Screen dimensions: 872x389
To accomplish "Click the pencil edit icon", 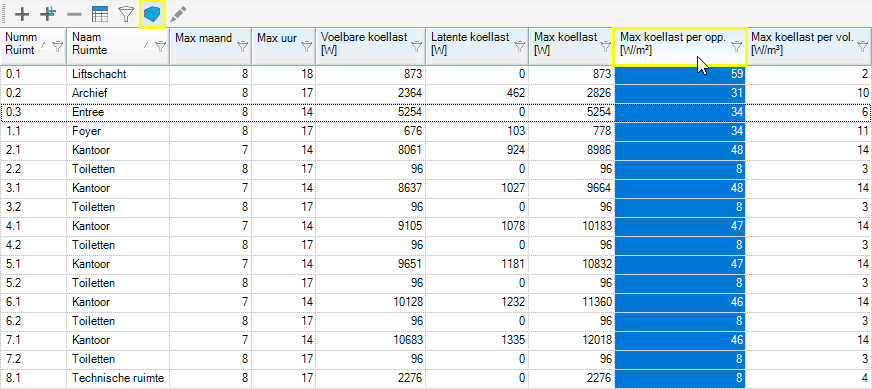I will (x=178, y=14).
